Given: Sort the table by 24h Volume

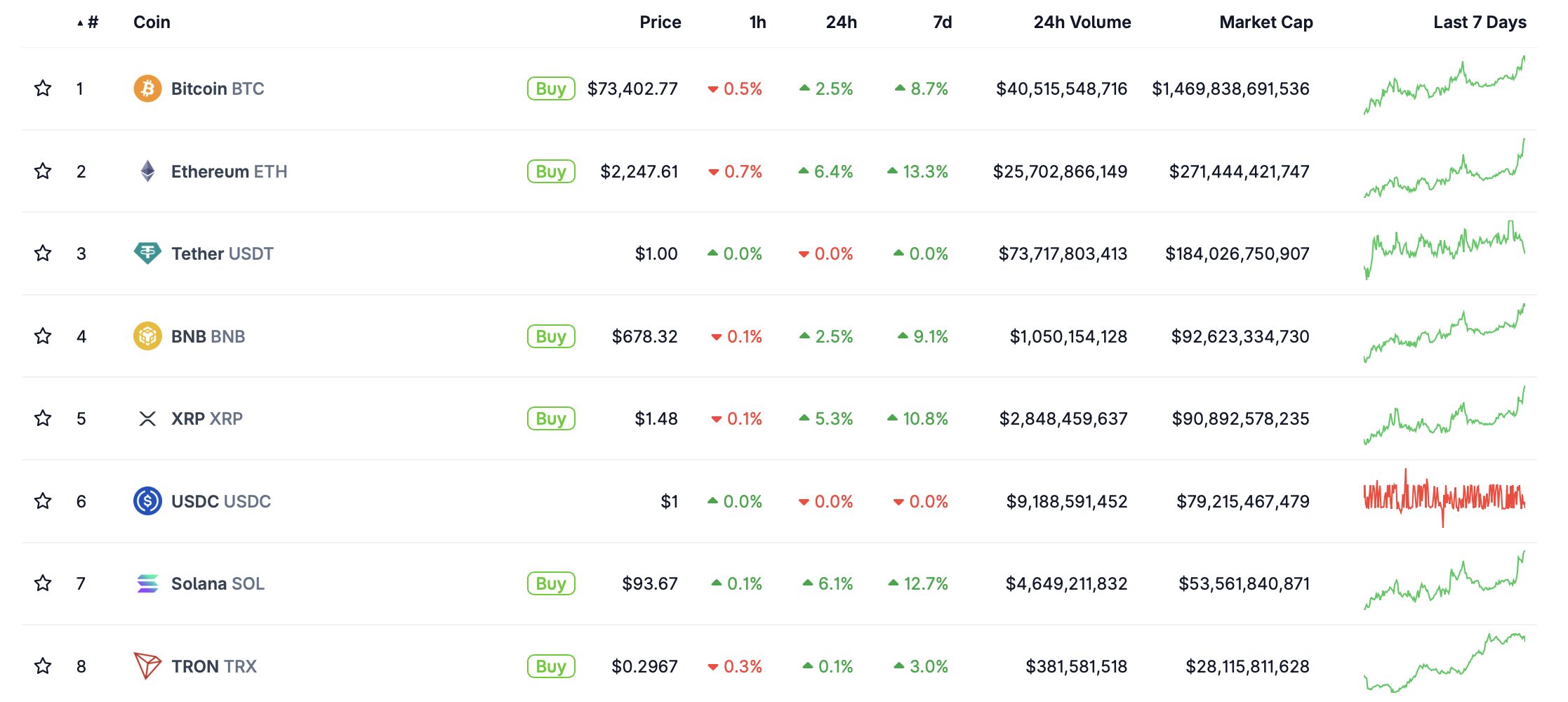Looking at the screenshot, I should click(x=1082, y=22).
